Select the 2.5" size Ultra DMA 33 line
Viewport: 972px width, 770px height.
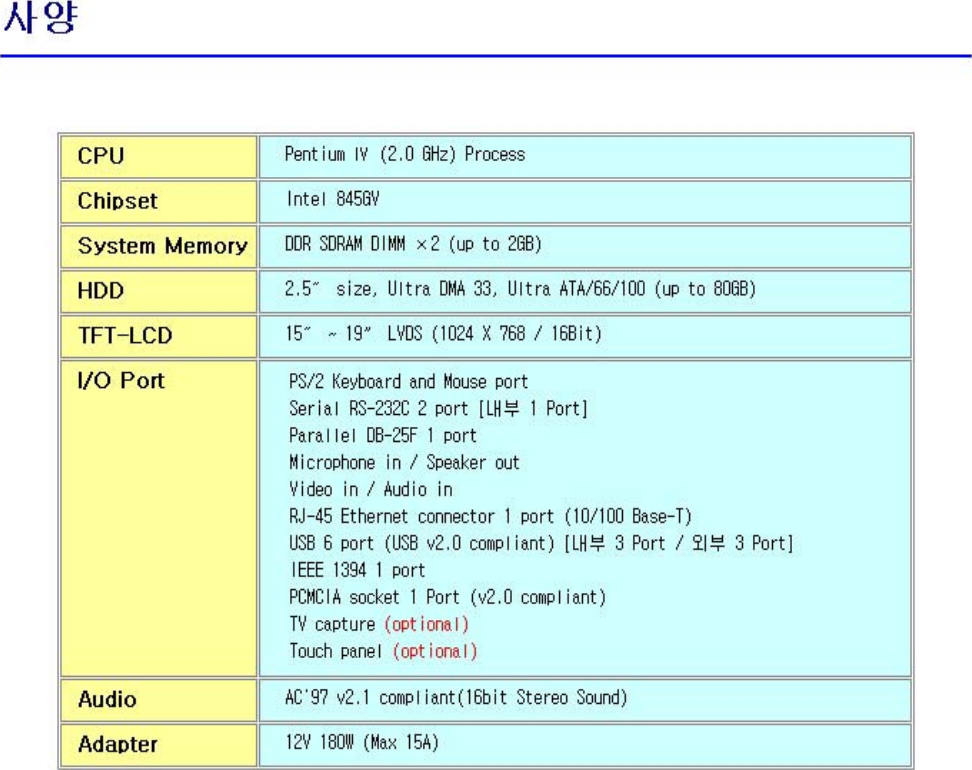coord(520,289)
